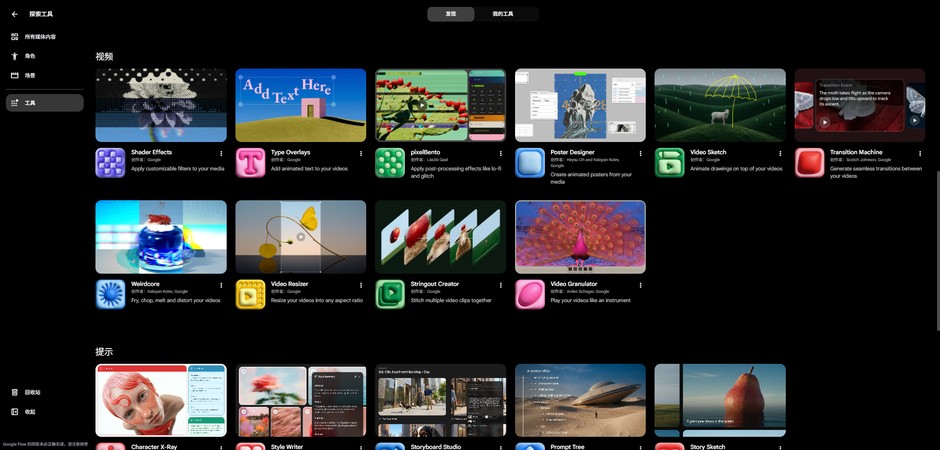
Task: Open more options for Stringout Creator
Action: click(501, 285)
